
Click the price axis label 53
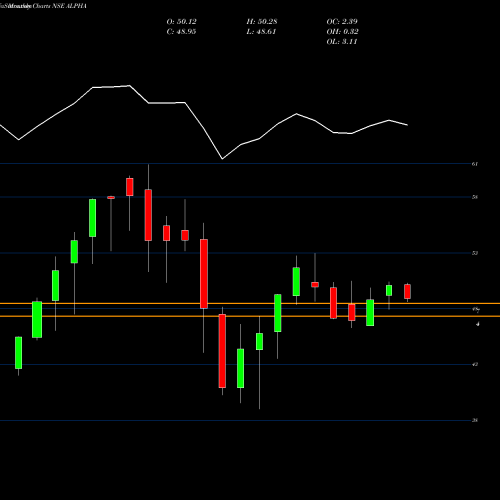click(x=475, y=253)
